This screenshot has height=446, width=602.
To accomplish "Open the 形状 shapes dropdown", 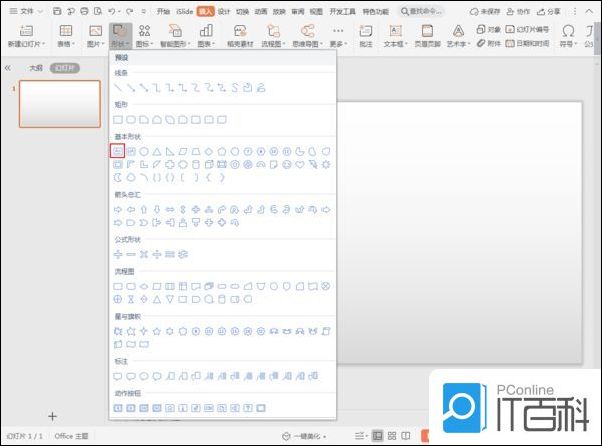I will [x=120, y=36].
